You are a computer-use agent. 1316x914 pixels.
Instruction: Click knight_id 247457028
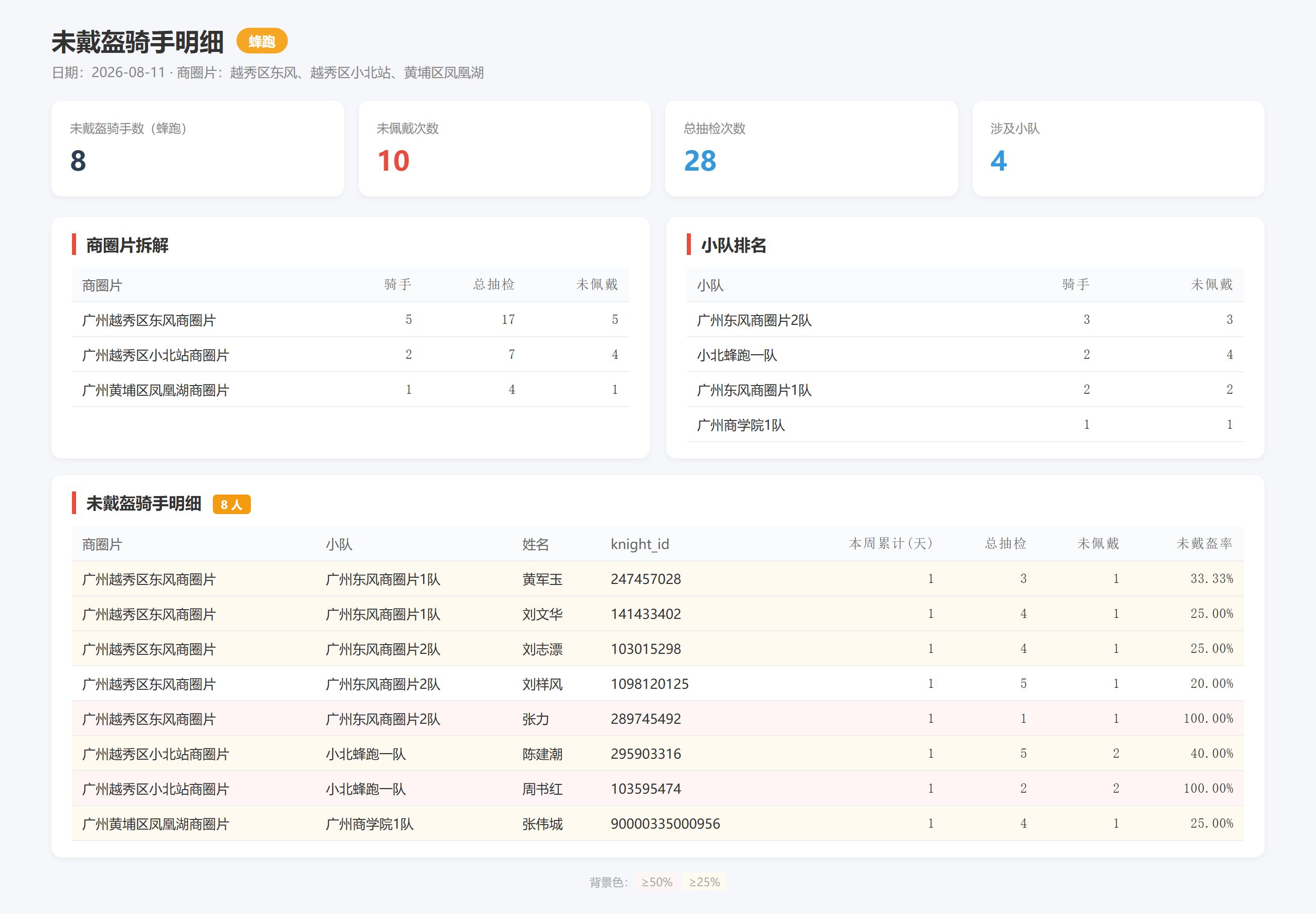646,579
